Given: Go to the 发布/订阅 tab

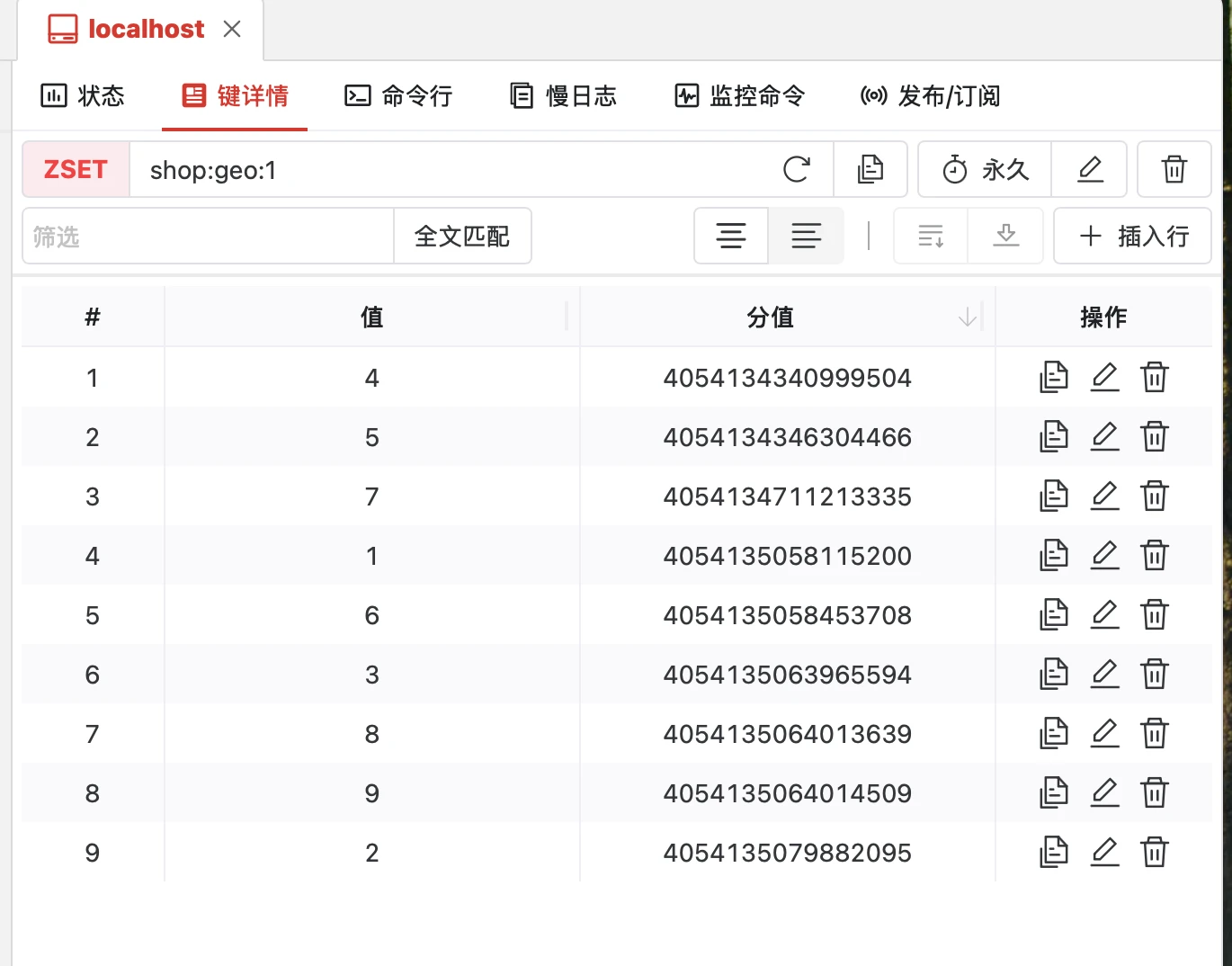Looking at the screenshot, I should pyautogui.click(x=930, y=96).
